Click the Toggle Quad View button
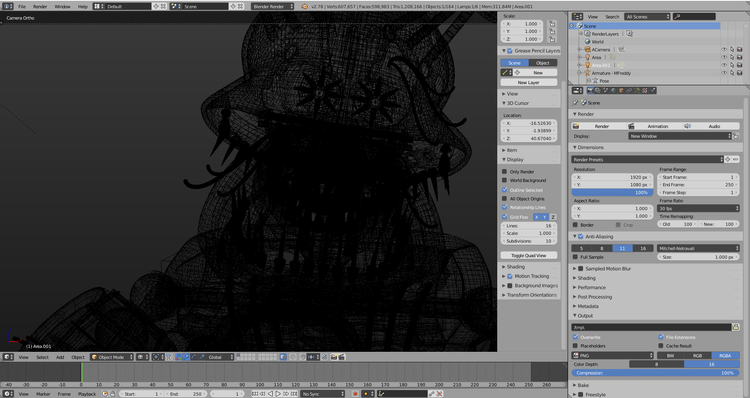The width and height of the screenshot is (750, 398). [x=529, y=255]
